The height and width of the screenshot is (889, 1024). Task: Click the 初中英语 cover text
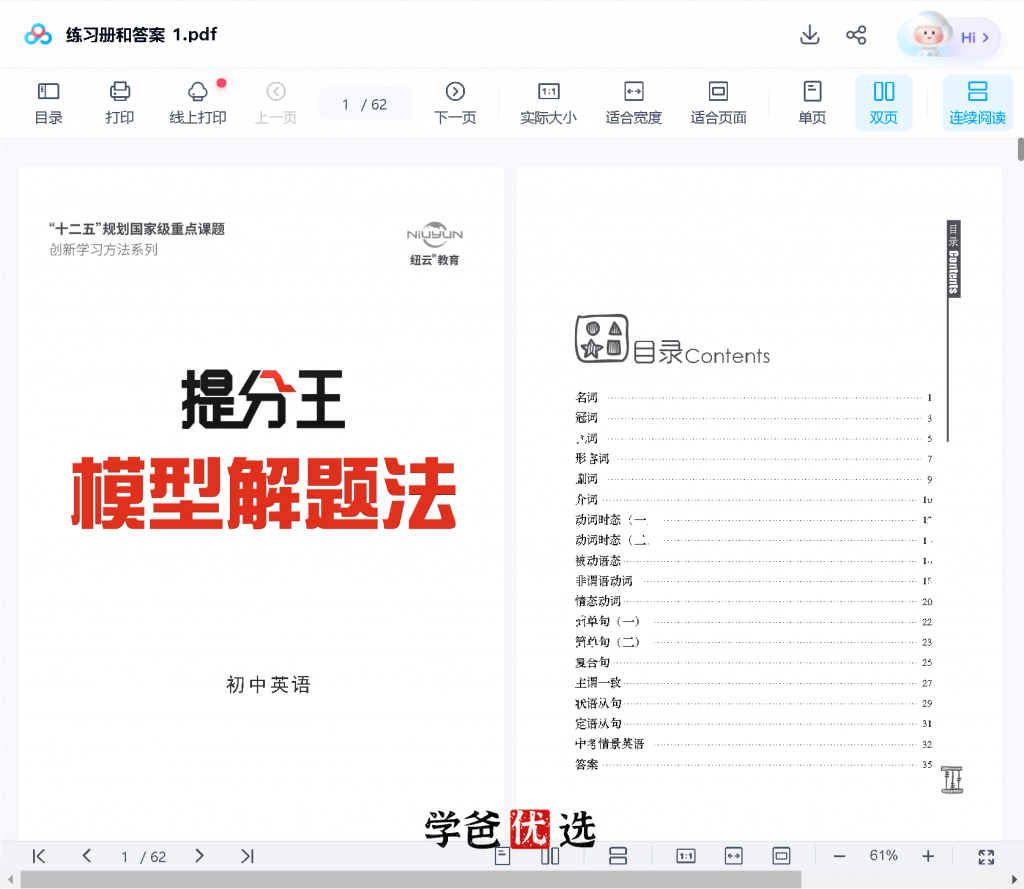[x=268, y=685]
